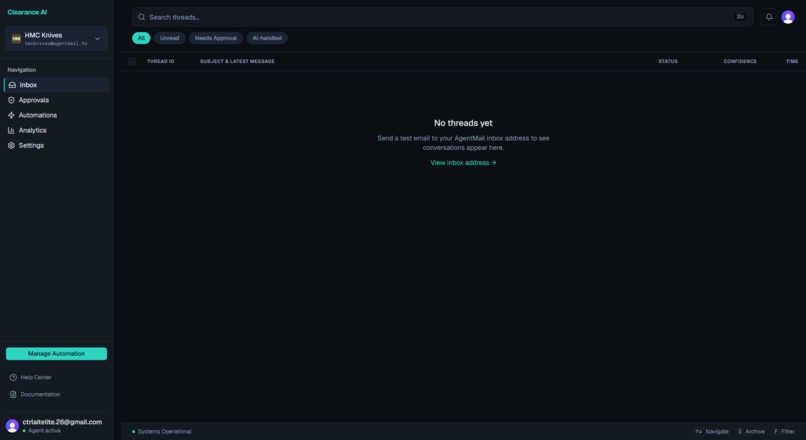Image resolution: width=806 pixels, height=440 pixels.
Task: Click the Clearance AI logo
Action: click(27, 12)
